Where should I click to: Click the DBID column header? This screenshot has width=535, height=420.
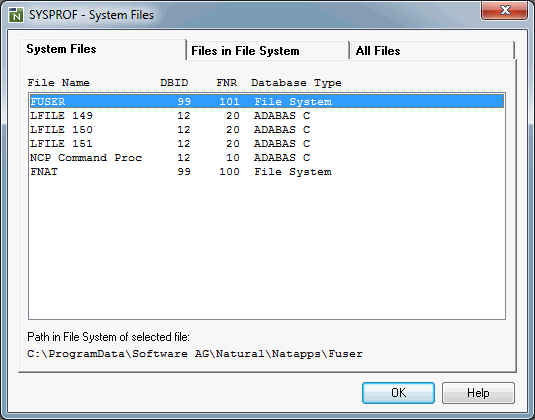[174, 83]
